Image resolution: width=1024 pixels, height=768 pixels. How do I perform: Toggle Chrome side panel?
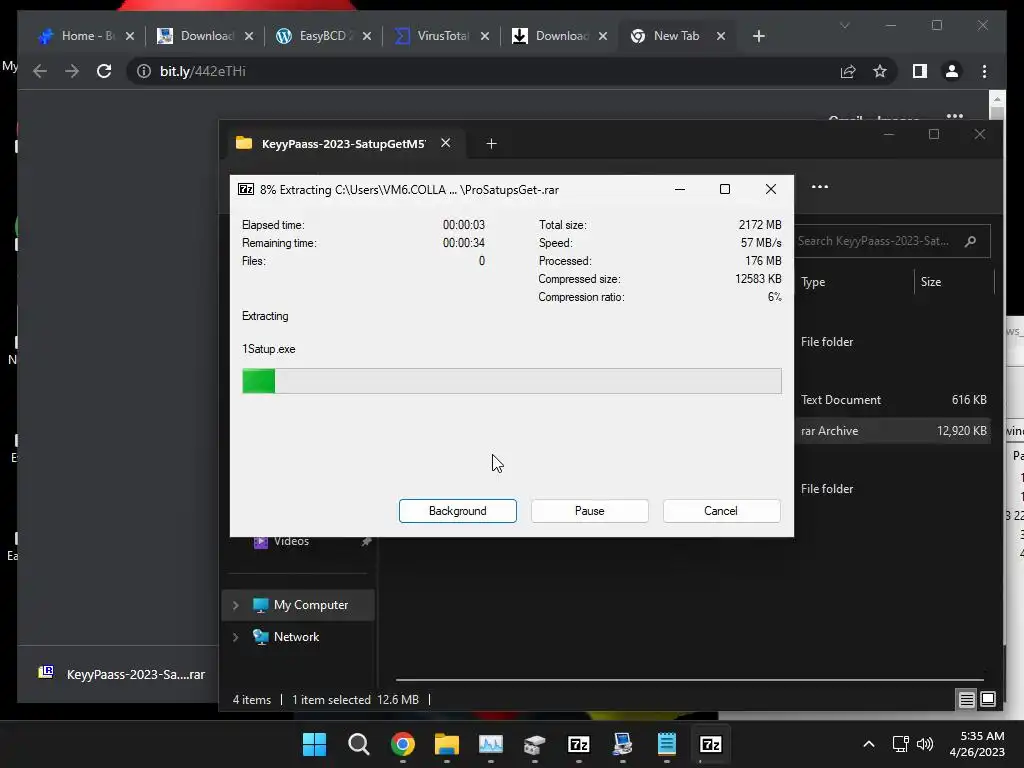click(920, 71)
